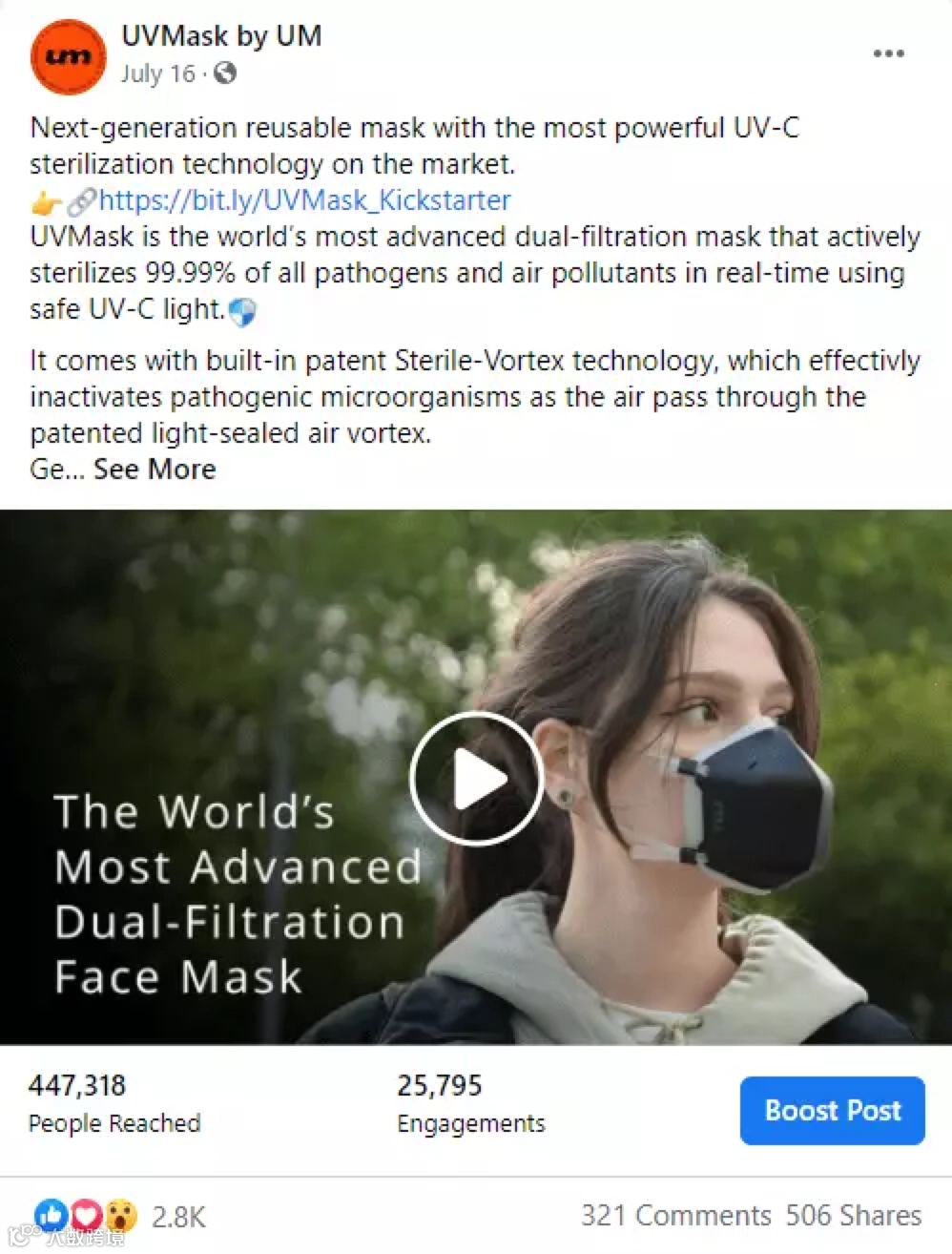The image size is (952, 1254).
Task: Open the 2.8K reactions count
Action: 178,1217
